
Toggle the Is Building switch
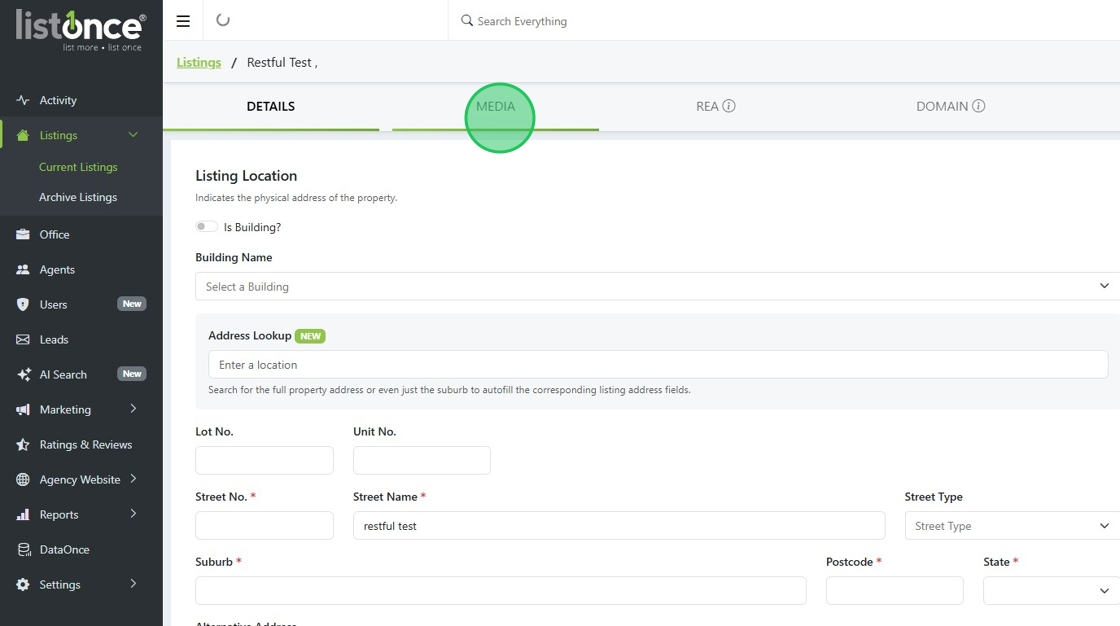206,227
